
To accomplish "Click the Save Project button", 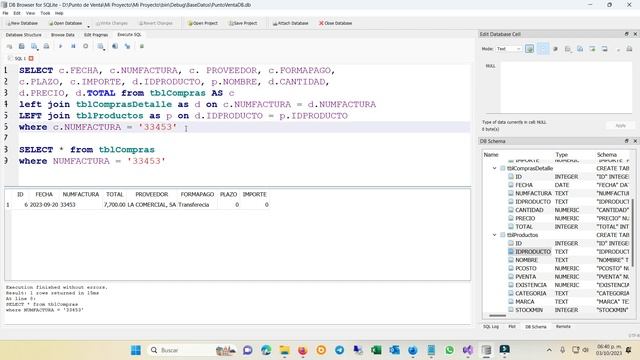I will 243,23.
